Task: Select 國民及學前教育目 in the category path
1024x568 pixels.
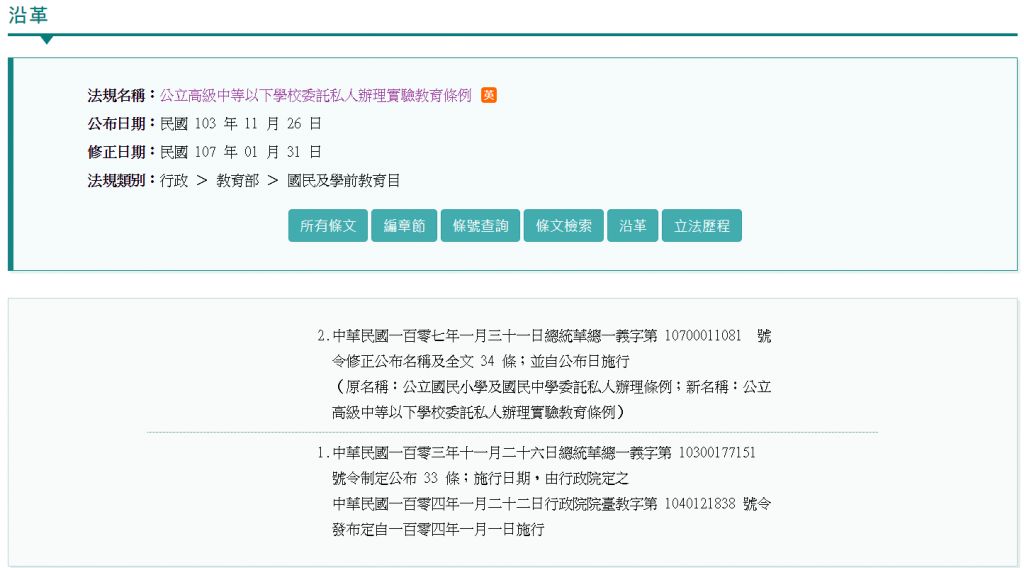Action: click(x=343, y=181)
